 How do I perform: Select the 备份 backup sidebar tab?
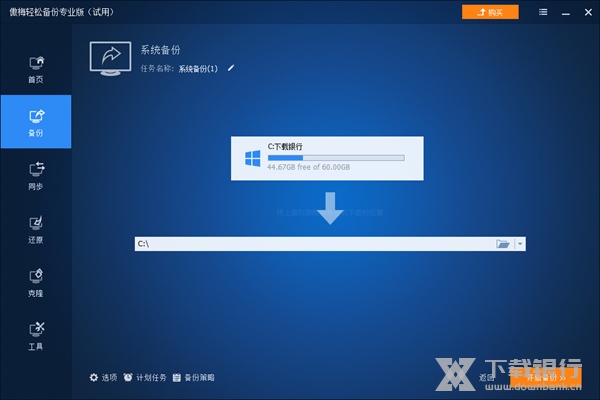(36, 122)
